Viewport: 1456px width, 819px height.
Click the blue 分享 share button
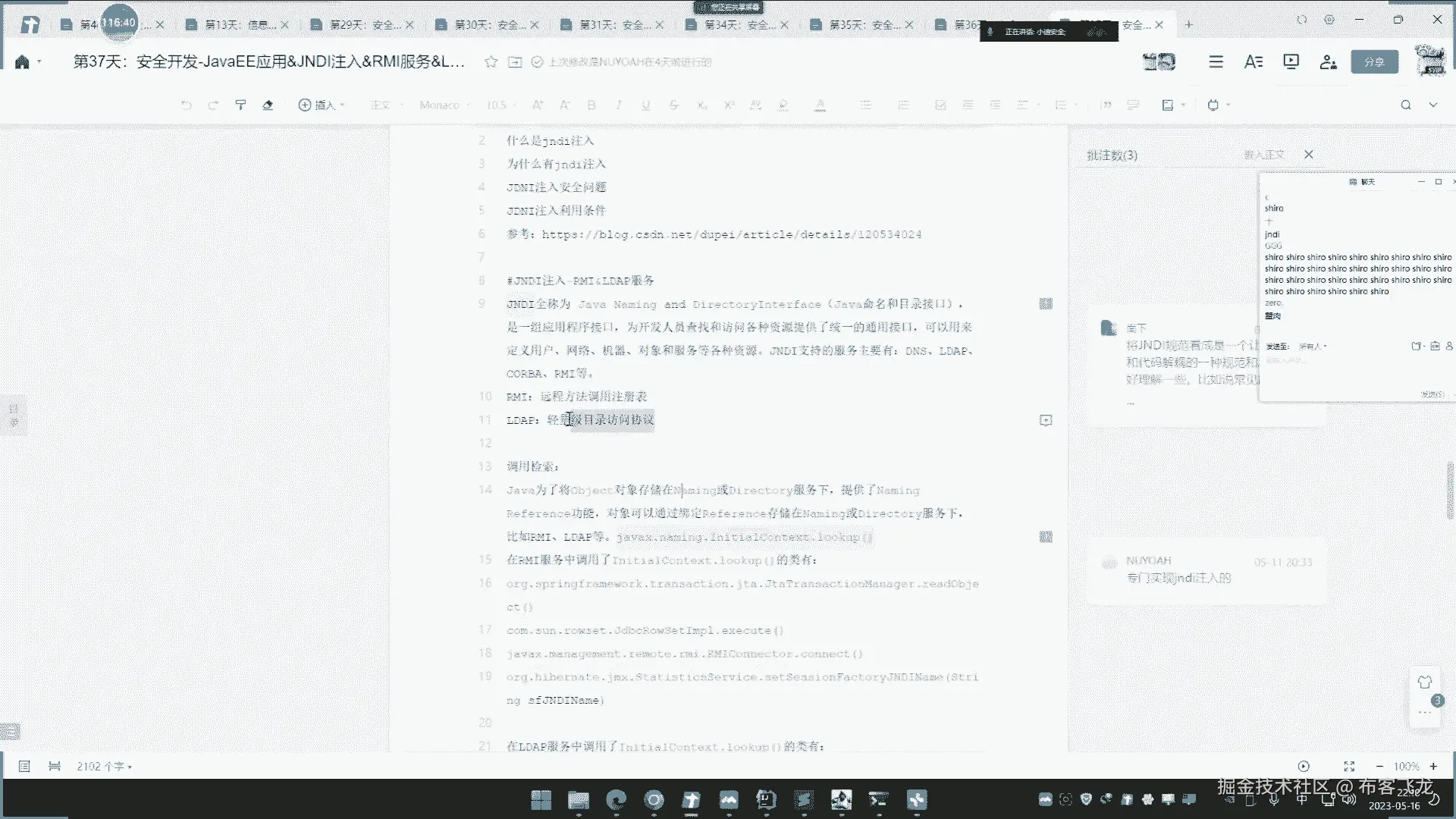click(x=1374, y=62)
